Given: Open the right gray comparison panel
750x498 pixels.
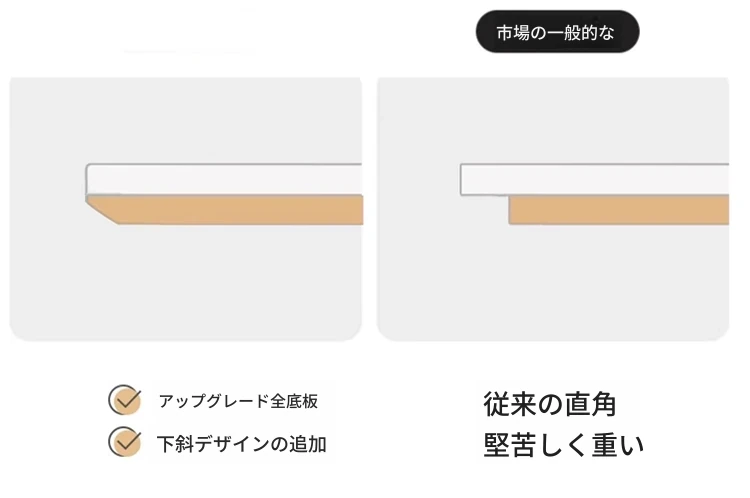Looking at the screenshot, I should (553, 209).
